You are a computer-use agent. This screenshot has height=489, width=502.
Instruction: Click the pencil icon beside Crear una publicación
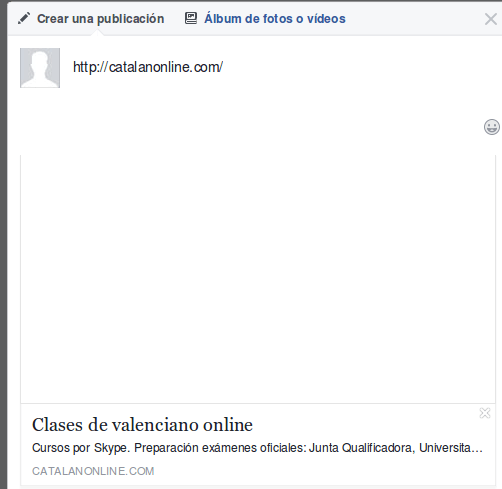pyautogui.click(x=24, y=18)
